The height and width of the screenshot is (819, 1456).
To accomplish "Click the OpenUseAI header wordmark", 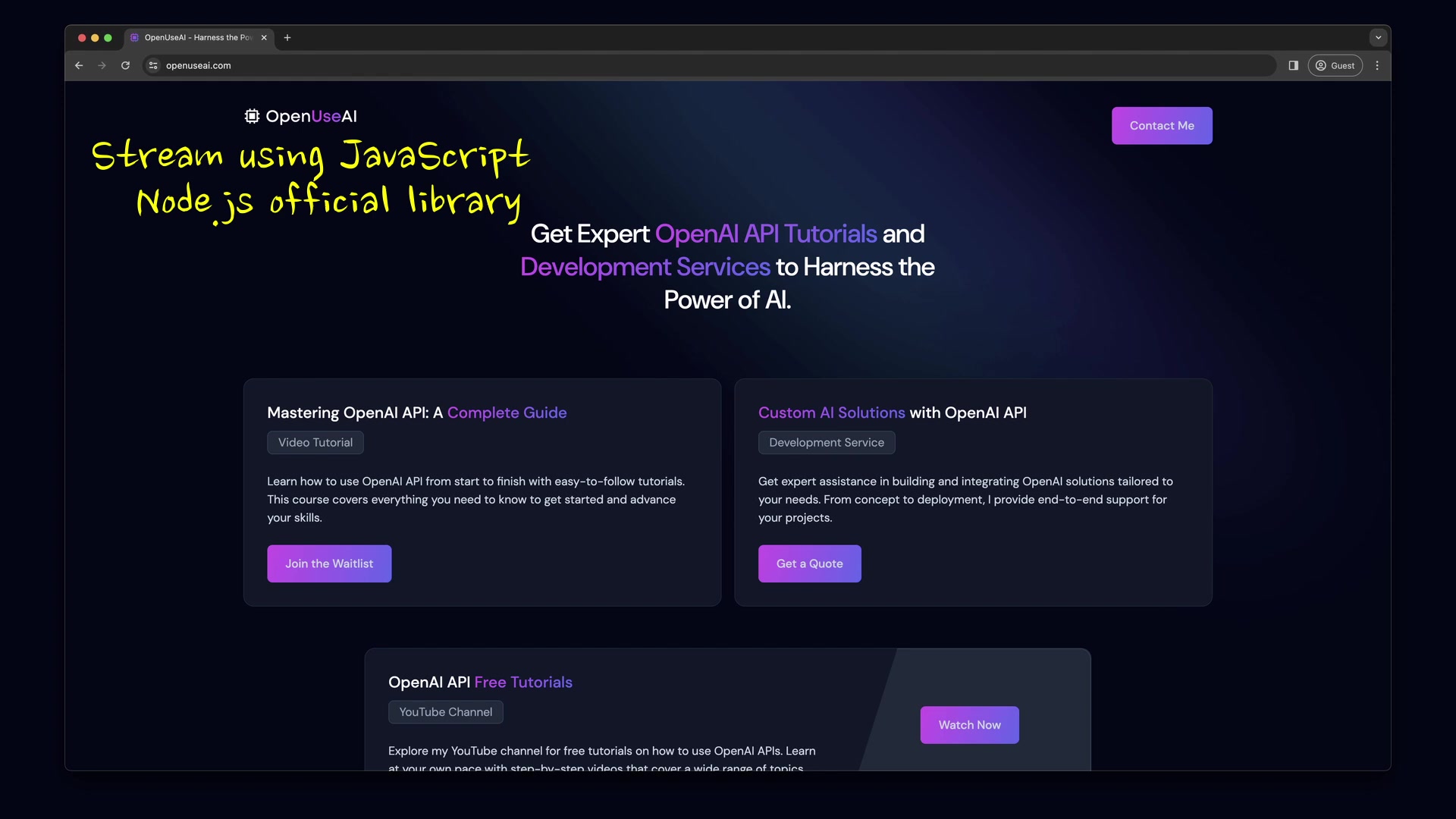I will (311, 116).
